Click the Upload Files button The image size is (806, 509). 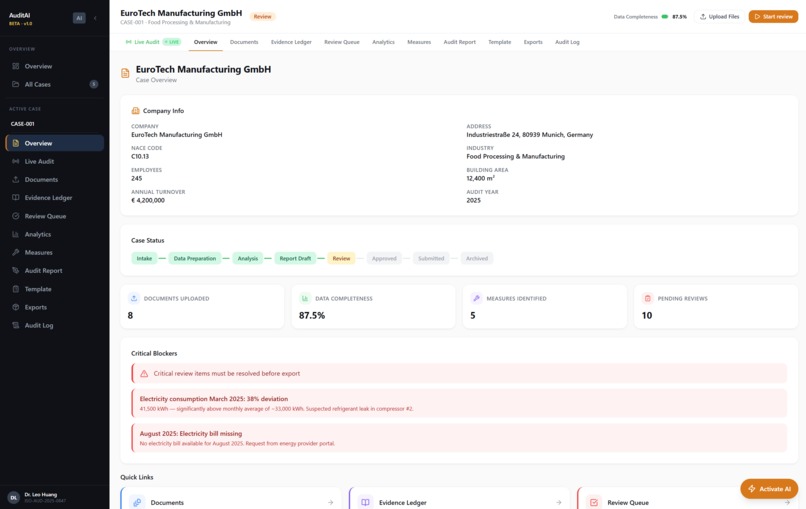click(720, 16)
